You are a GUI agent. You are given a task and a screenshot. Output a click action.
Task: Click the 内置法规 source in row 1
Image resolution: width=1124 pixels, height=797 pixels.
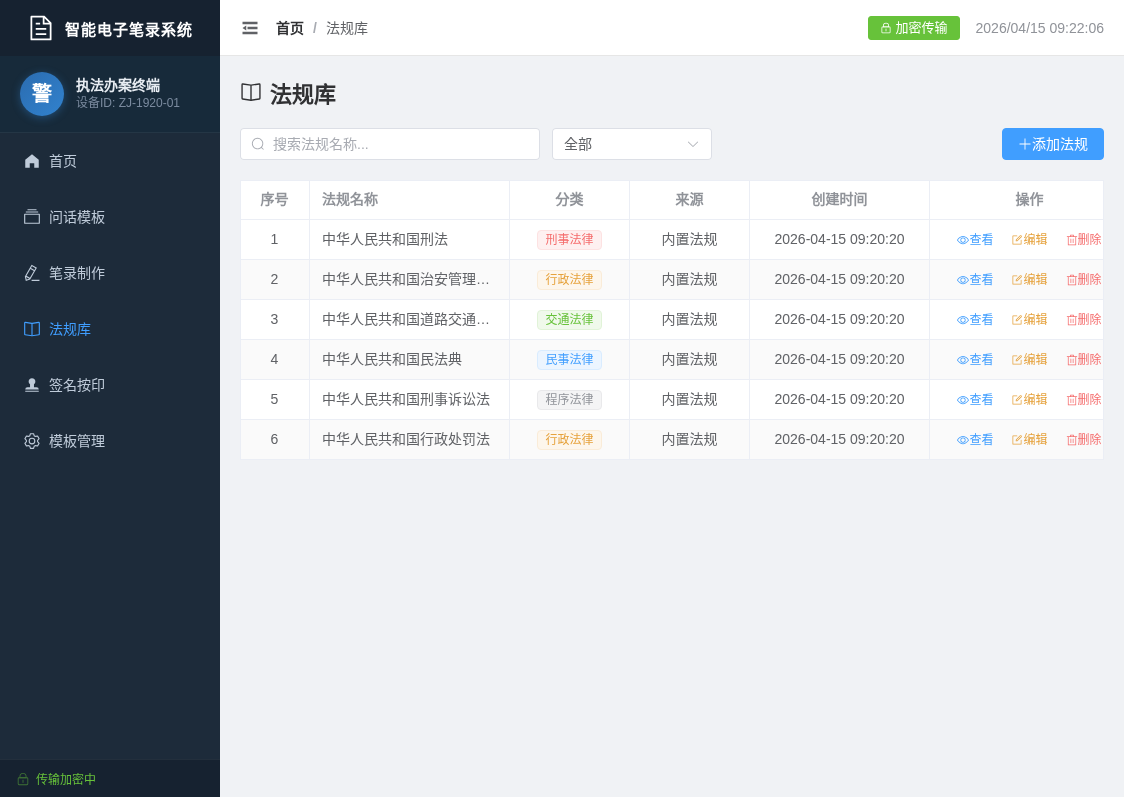tap(690, 239)
